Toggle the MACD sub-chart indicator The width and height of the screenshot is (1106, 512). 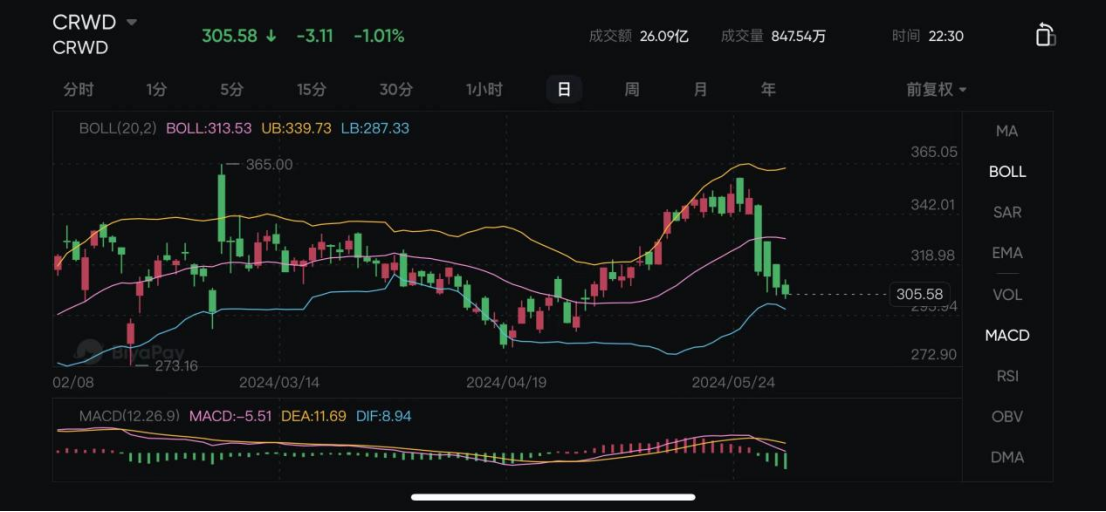tap(1007, 335)
